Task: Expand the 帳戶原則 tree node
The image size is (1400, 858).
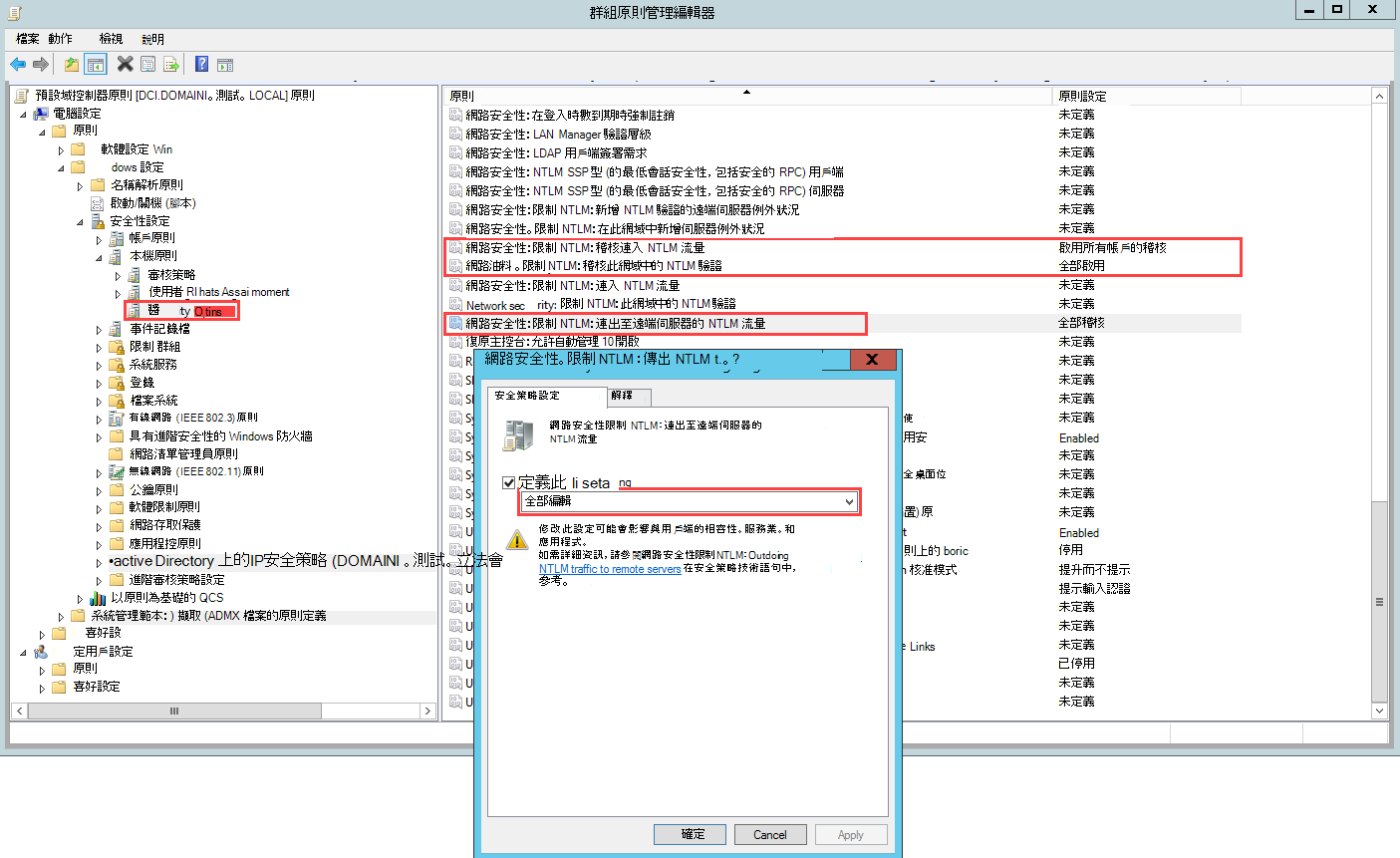Action: 99,239
